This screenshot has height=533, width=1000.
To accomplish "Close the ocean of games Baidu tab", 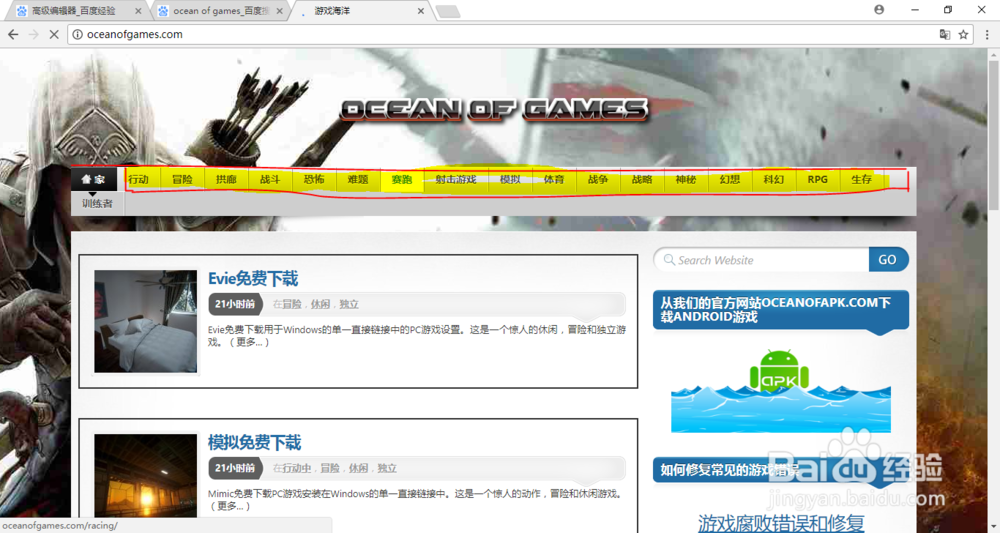I will click(x=279, y=11).
